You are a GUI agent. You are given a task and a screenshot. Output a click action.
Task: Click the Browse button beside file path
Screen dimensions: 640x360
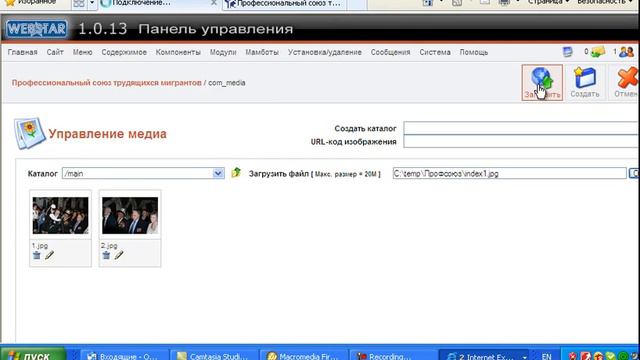click(x=634, y=173)
